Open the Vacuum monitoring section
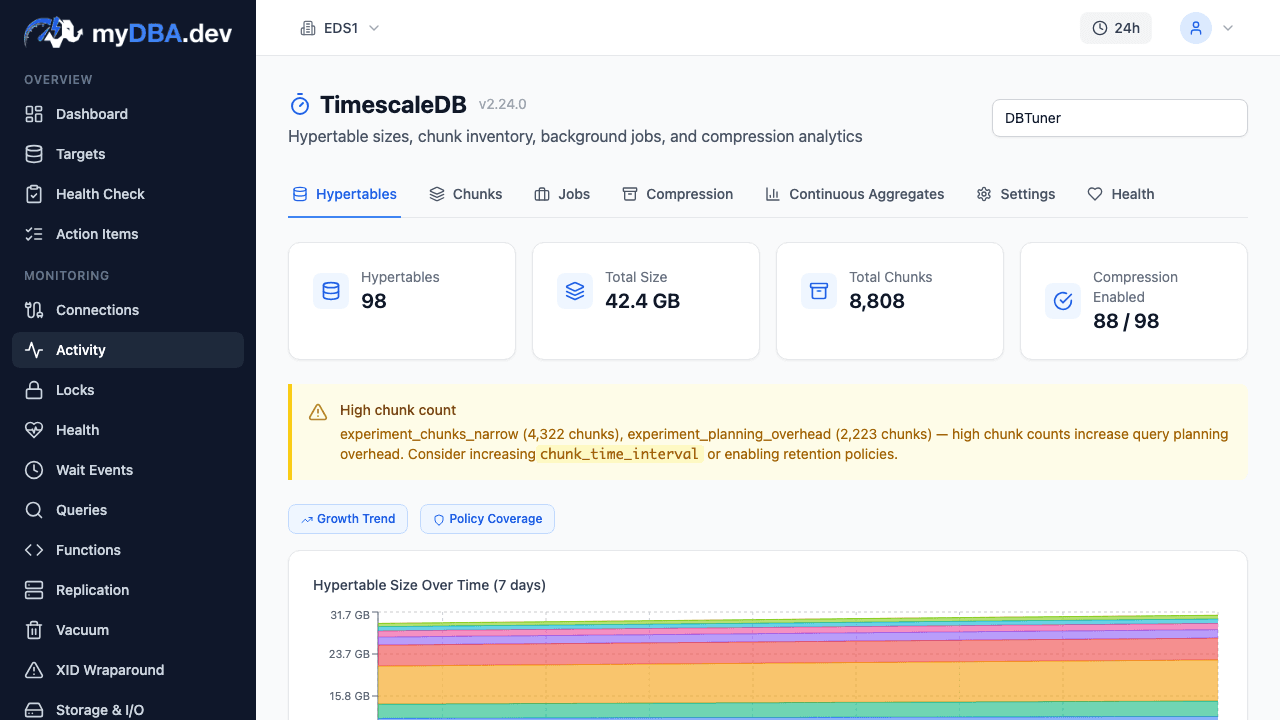Viewport: 1280px width, 720px height. click(82, 630)
